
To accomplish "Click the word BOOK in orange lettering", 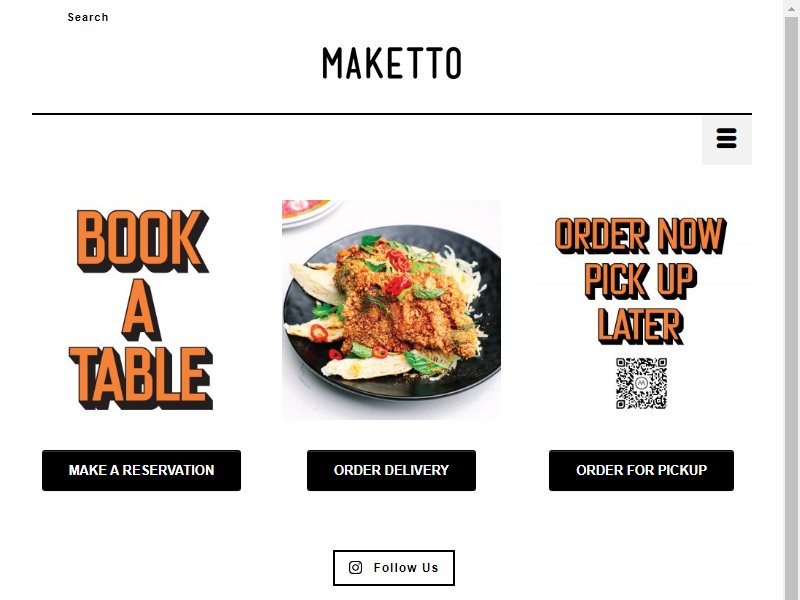I will pyautogui.click(x=142, y=241).
